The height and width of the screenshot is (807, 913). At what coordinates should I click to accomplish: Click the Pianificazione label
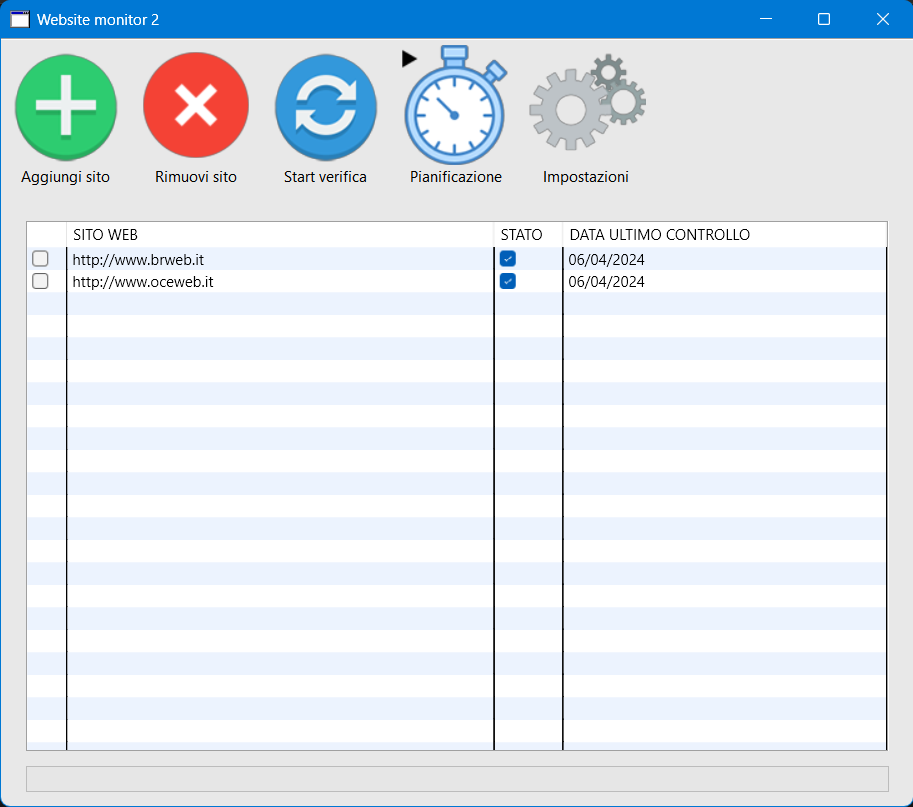[x=456, y=177]
